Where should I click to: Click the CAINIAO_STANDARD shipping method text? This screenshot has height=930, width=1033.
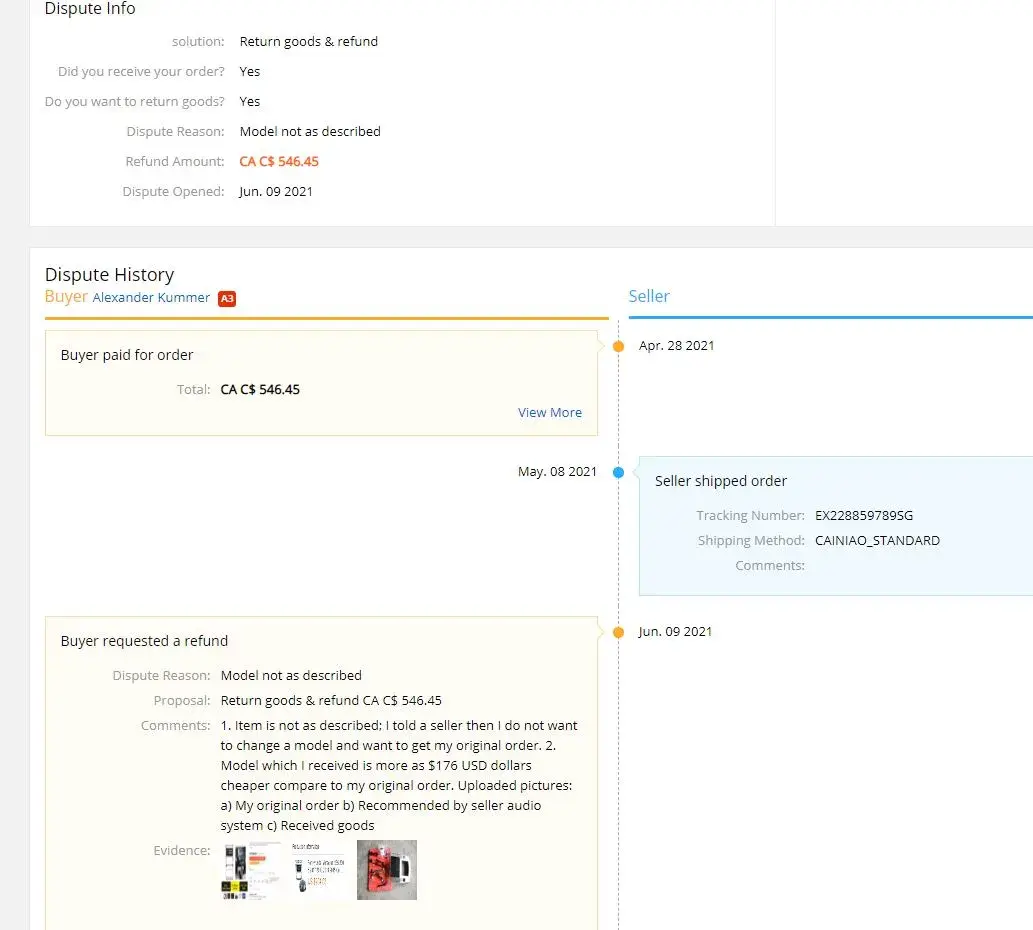877,541
